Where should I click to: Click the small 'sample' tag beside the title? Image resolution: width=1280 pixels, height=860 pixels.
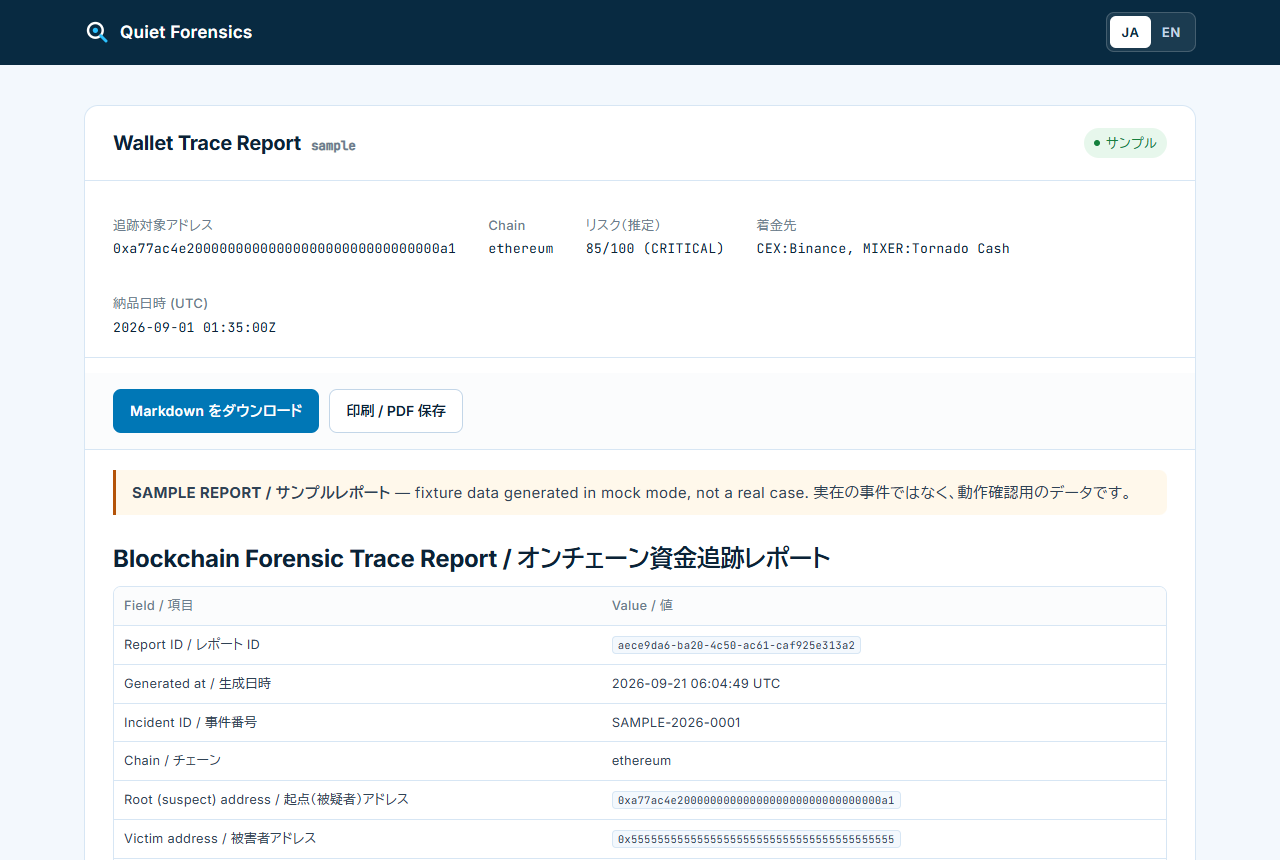(x=333, y=146)
